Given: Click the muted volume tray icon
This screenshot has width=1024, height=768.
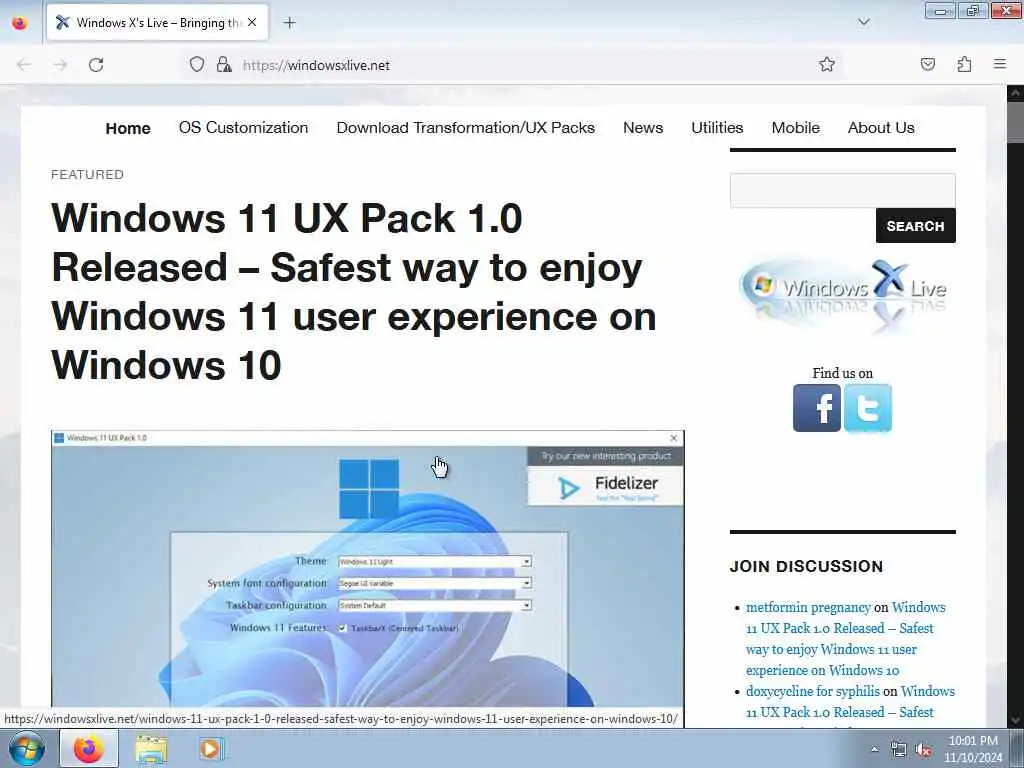Looking at the screenshot, I should 923,750.
